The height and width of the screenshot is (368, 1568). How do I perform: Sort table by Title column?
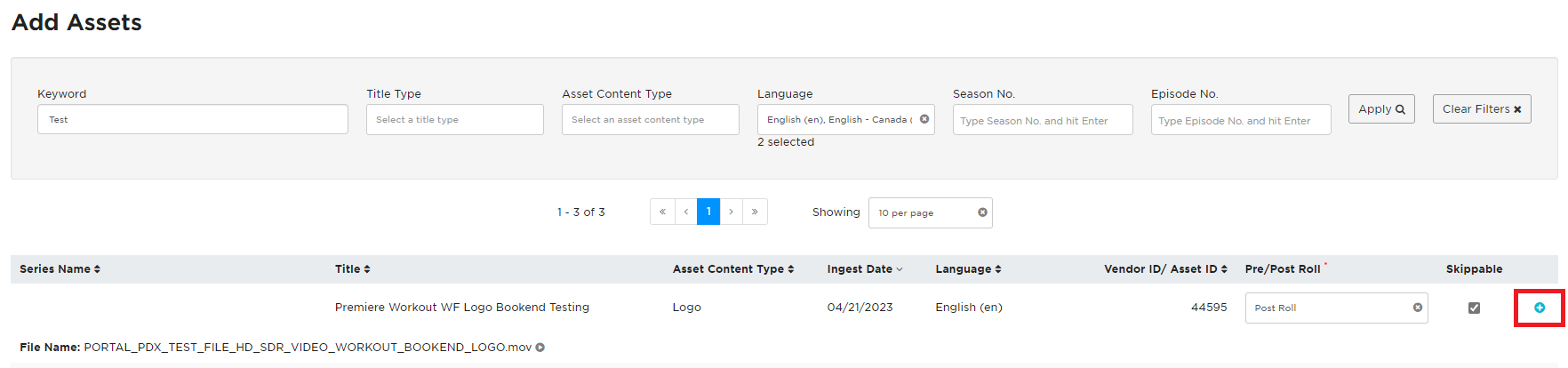(352, 269)
